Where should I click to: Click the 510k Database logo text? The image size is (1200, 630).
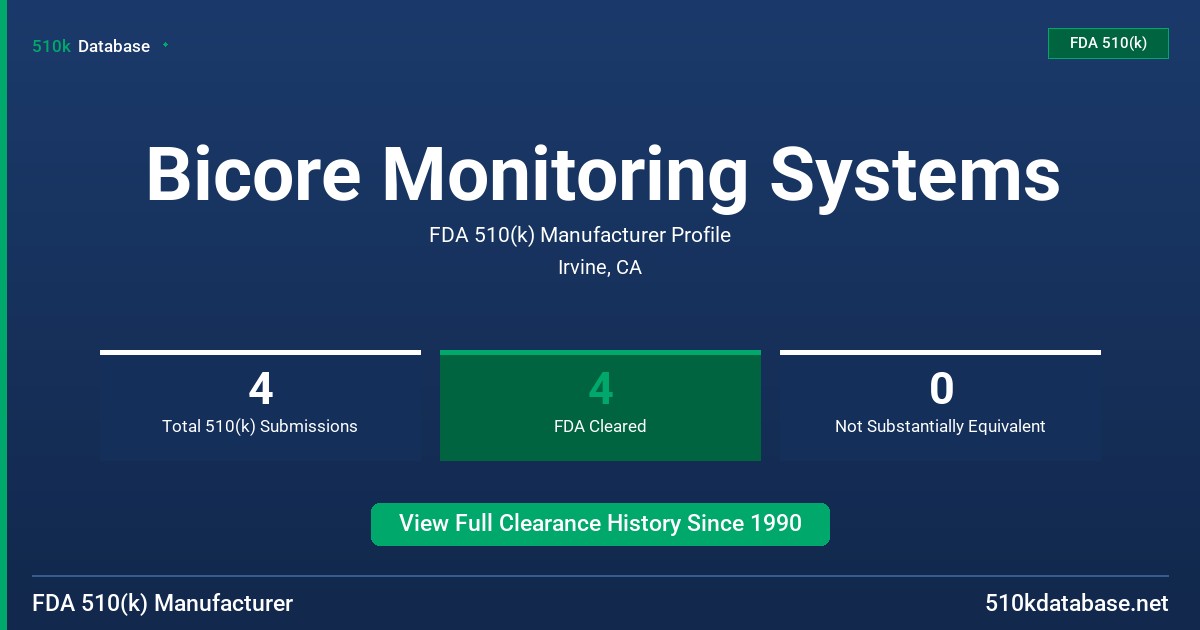pyautogui.click(x=91, y=46)
